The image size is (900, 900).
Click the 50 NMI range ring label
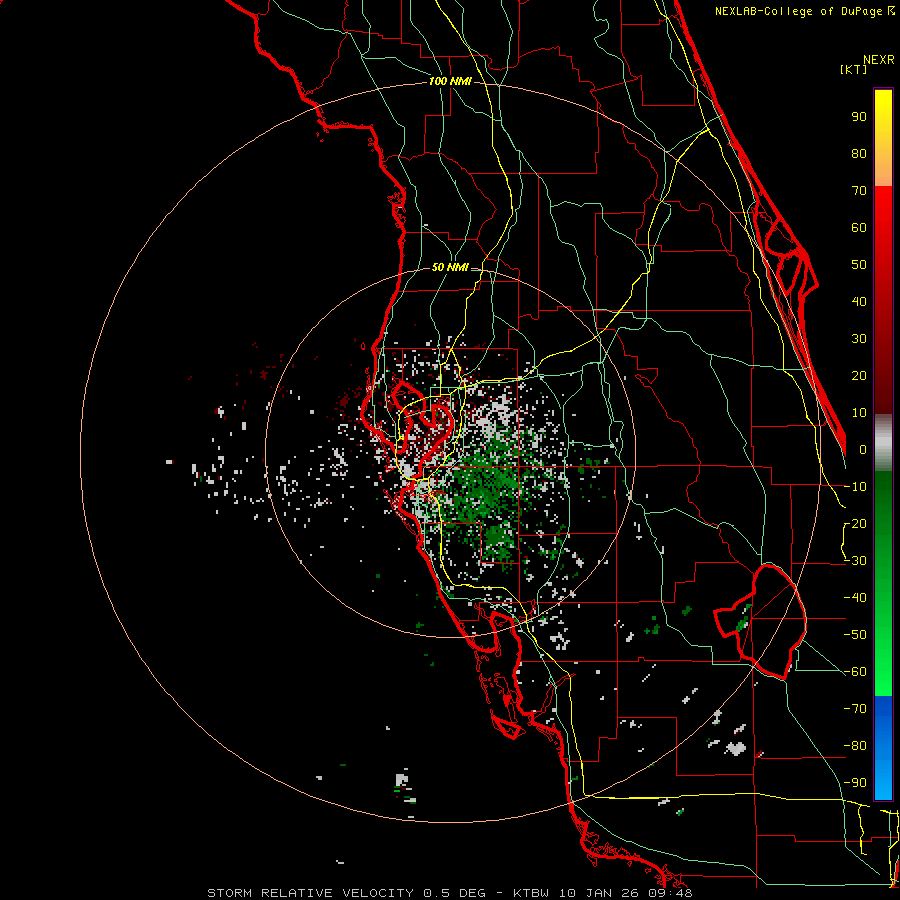click(x=450, y=267)
